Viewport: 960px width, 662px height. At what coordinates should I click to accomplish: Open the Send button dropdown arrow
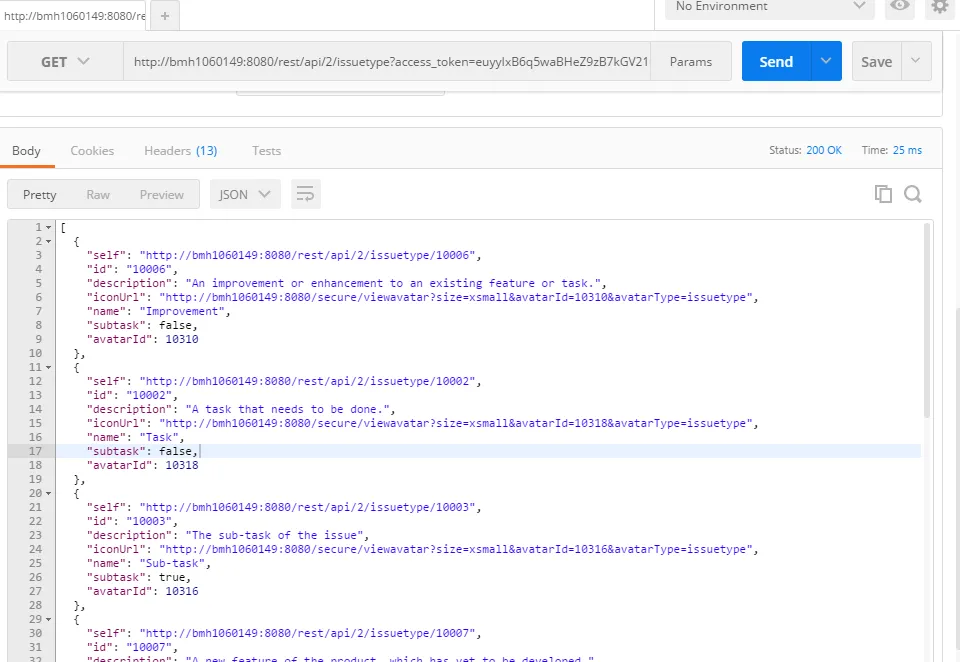tap(826, 61)
